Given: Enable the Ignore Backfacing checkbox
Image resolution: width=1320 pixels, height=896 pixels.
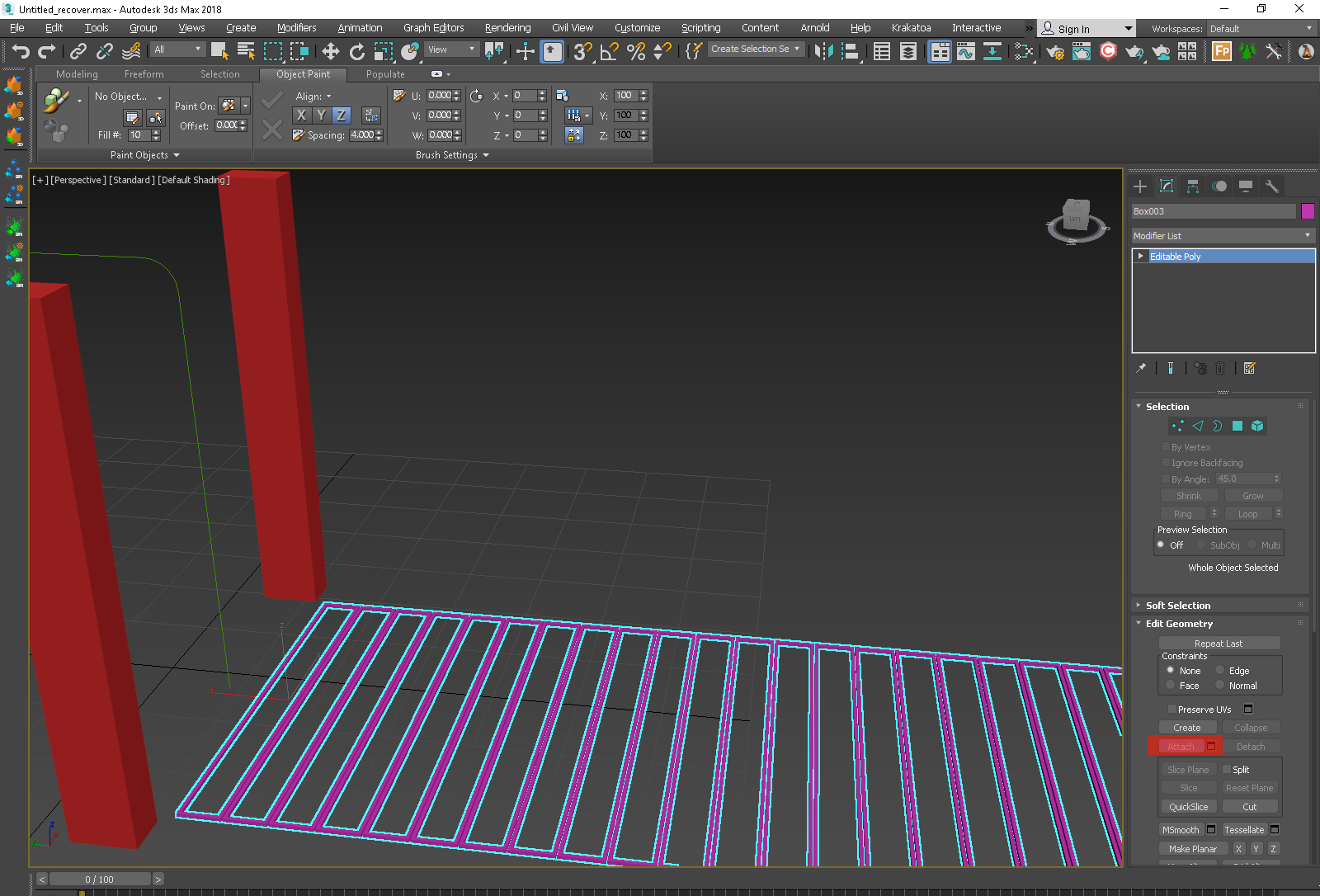Looking at the screenshot, I should pyautogui.click(x=1163, y=463).
